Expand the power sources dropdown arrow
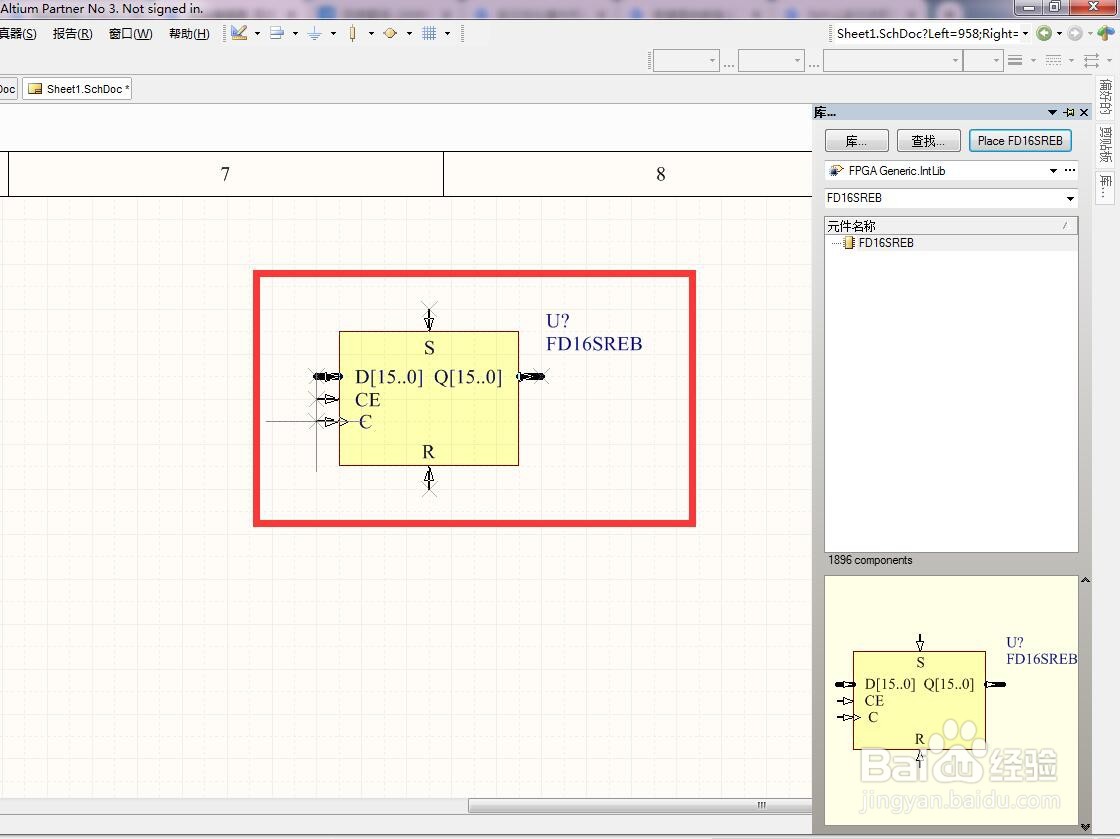Viewport: 1120px width, 839px height. (333, 34)
